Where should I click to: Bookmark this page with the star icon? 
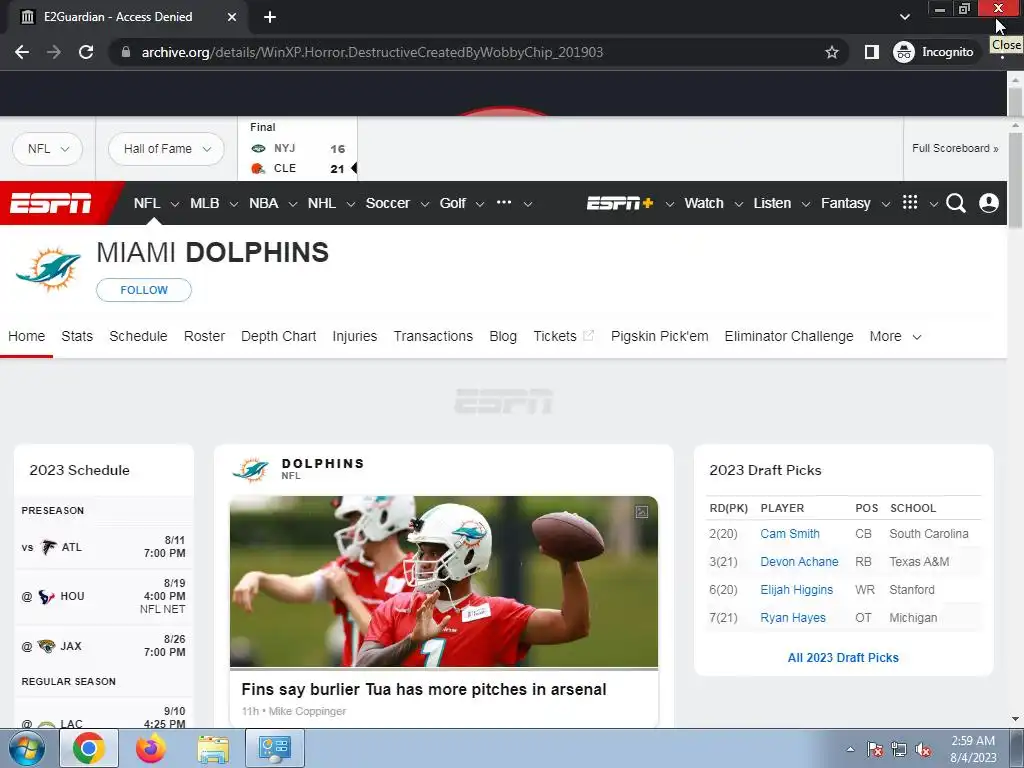[x=831, y=52]
